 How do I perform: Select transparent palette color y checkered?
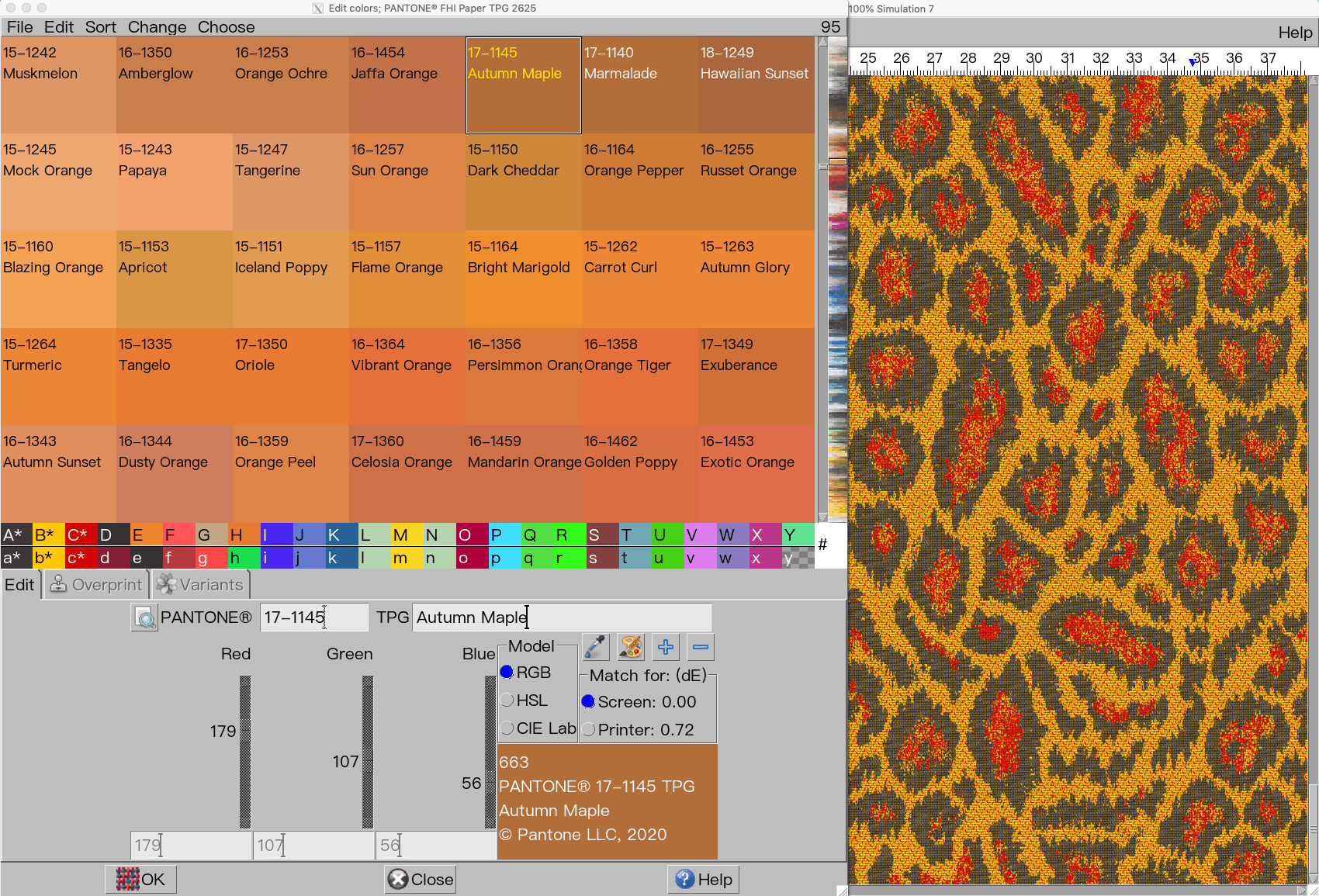click(798, 558)
